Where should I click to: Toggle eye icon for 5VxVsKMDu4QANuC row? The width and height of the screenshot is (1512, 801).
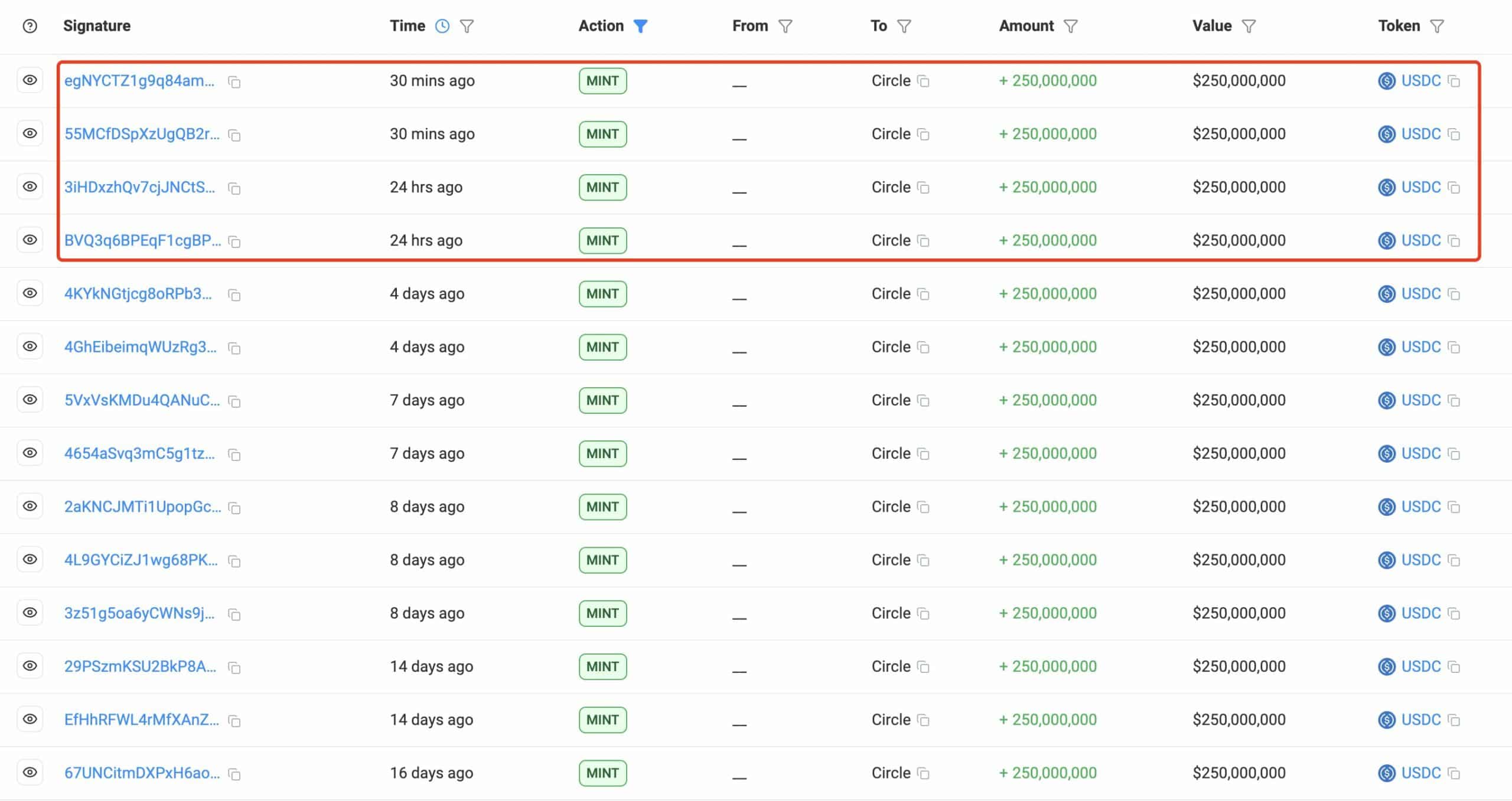pyautogui.click(x=30, y=400)
